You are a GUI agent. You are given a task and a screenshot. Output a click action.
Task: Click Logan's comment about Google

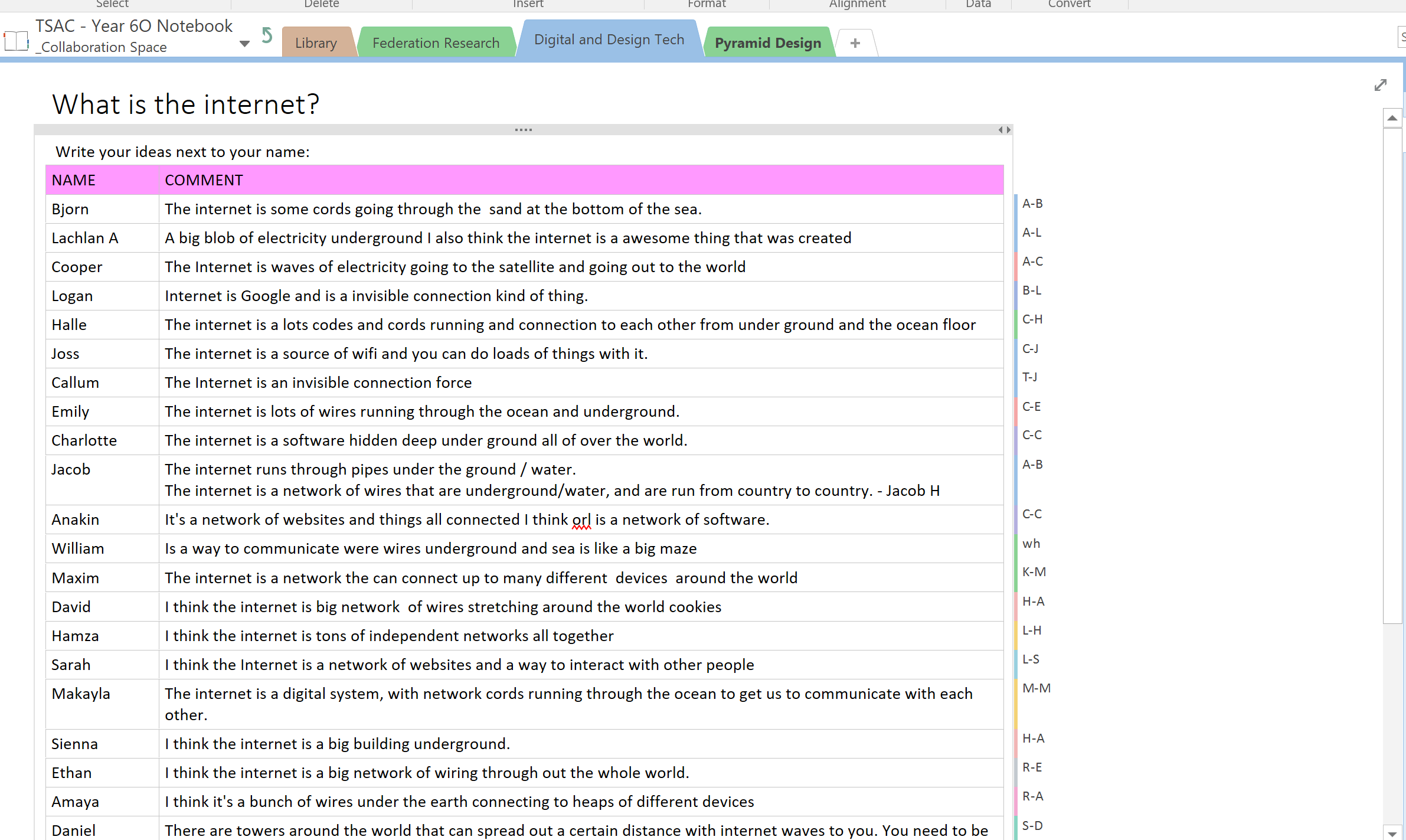376,296
